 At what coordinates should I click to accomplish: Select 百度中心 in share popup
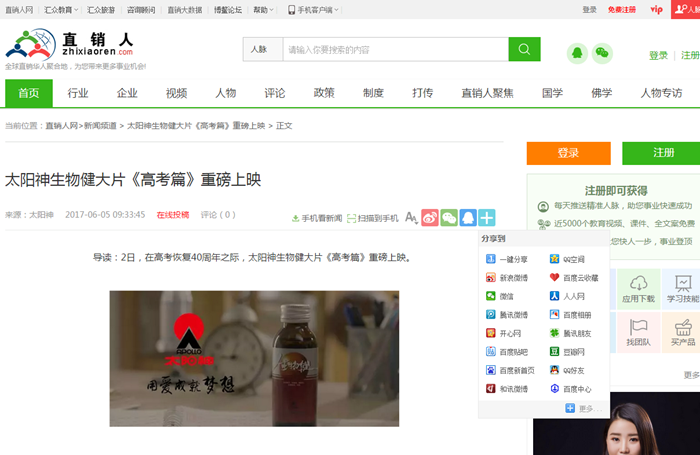[571, 389]
